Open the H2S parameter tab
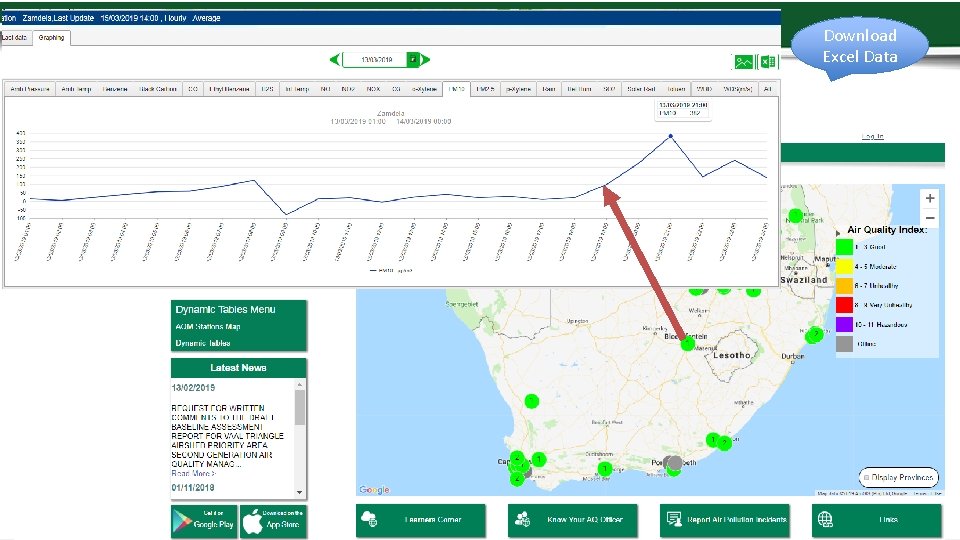Screen dimensions: 960x540 coord(267,89)
